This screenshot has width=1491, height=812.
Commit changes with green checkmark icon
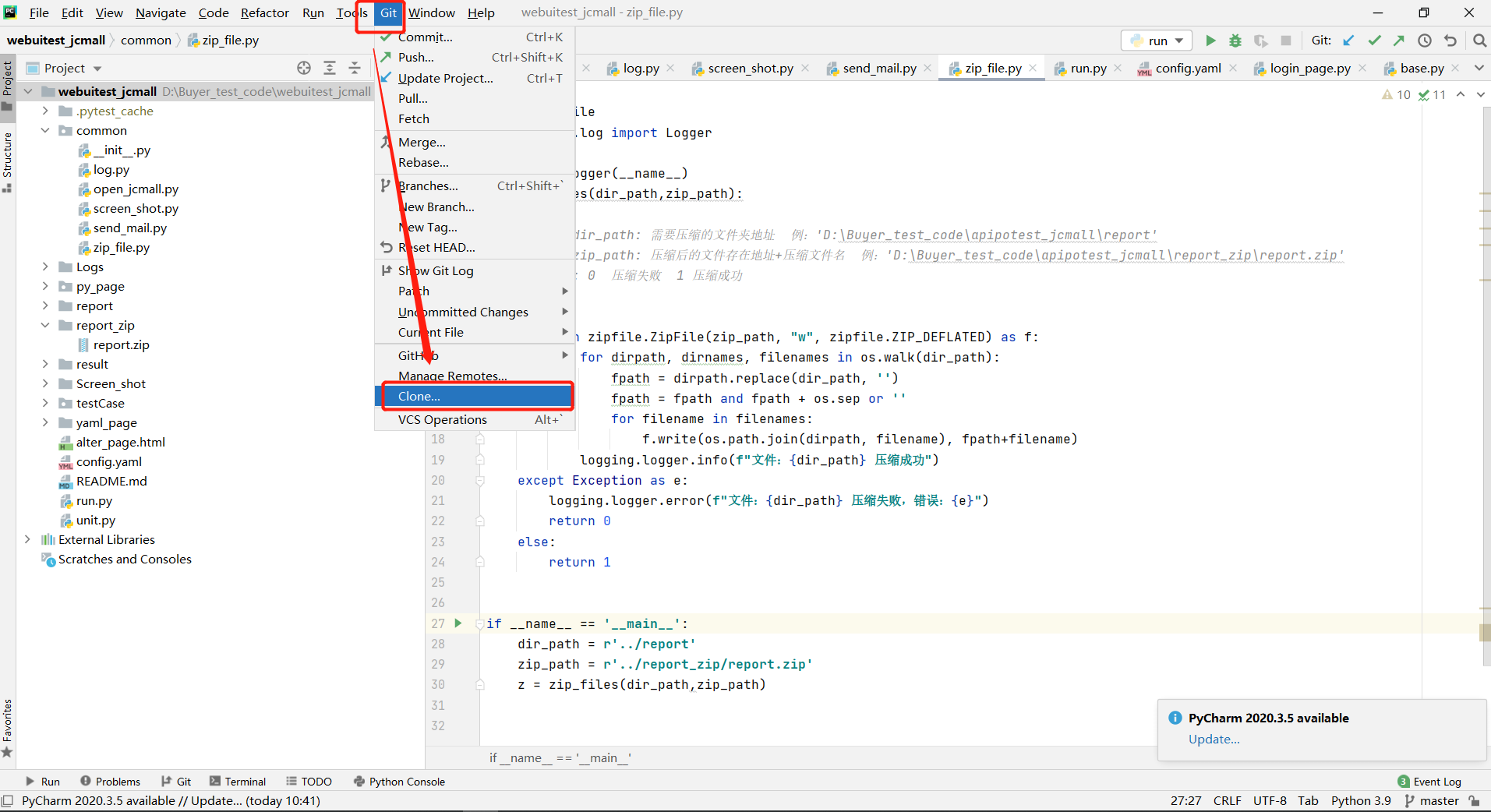point(1374,41)
